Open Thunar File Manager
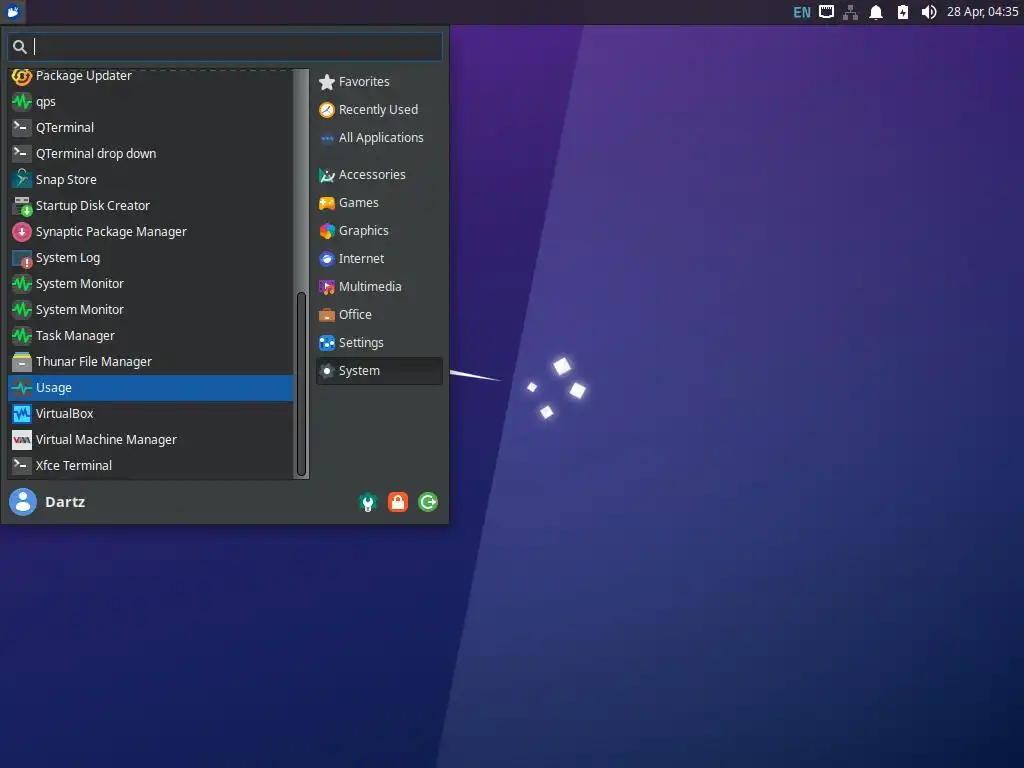The width and height of the screenshot is (1024, 768). coord(151,362)
